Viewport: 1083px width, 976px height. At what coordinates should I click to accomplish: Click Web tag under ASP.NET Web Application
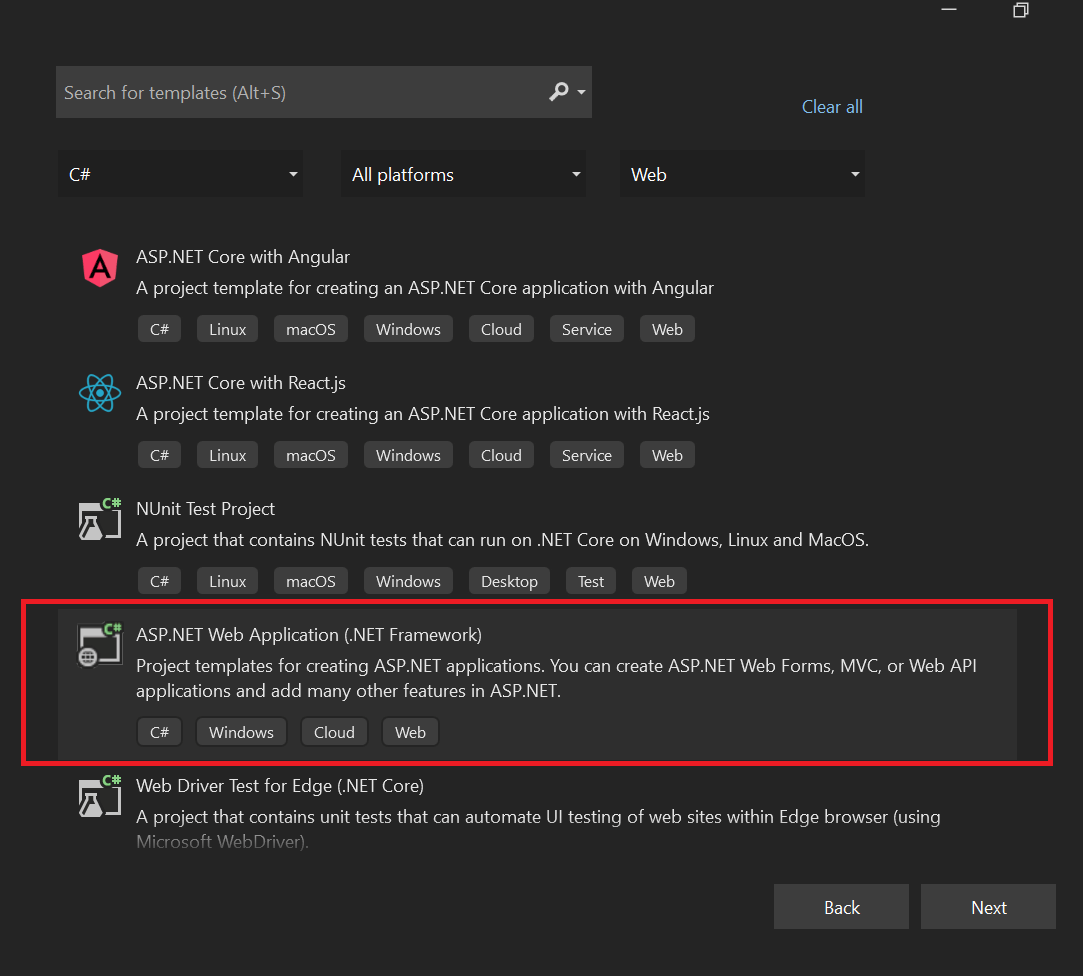(x=410, y=732)
